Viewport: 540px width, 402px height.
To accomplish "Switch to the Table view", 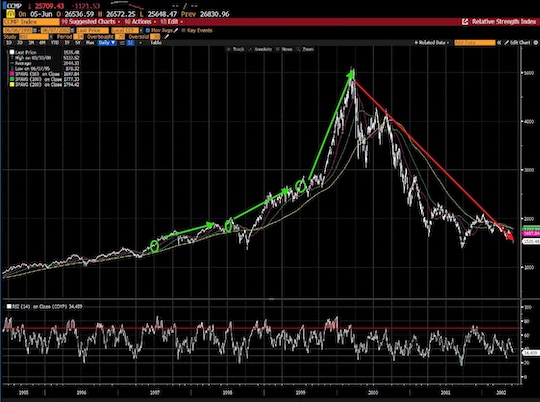I will coord(156,43).
